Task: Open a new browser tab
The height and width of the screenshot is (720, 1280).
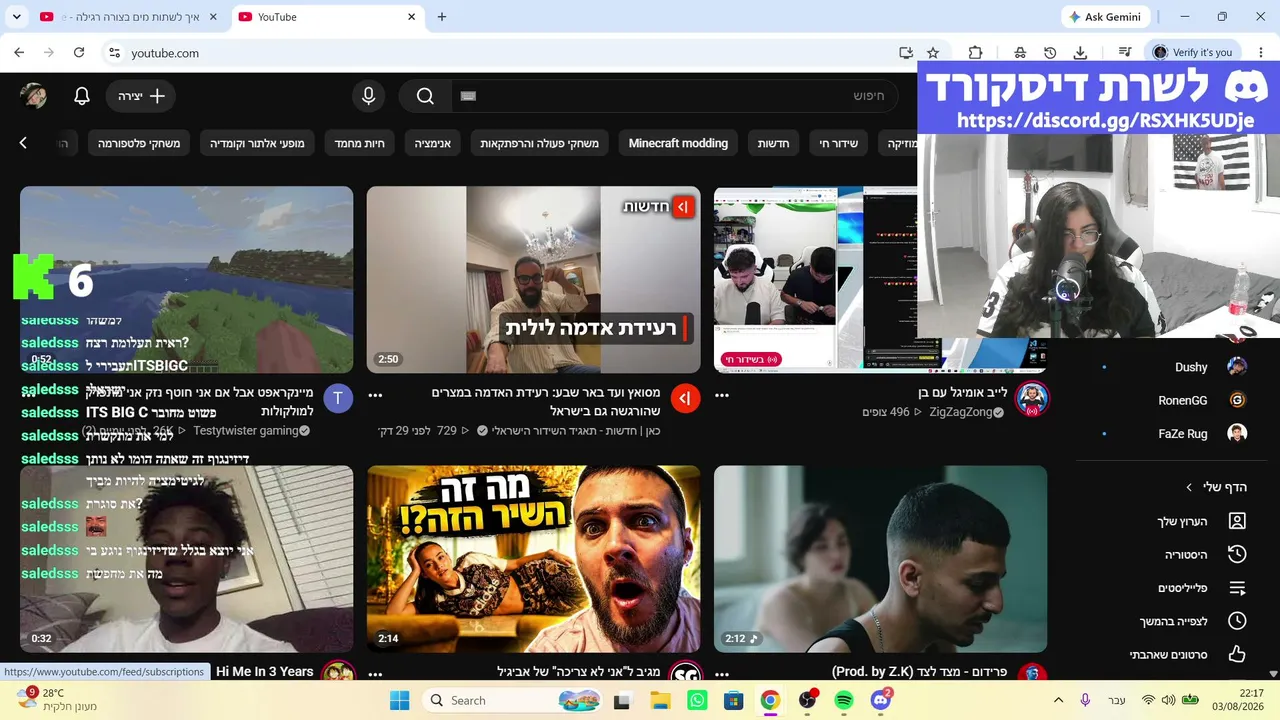Action: click(x=442, y=17)
